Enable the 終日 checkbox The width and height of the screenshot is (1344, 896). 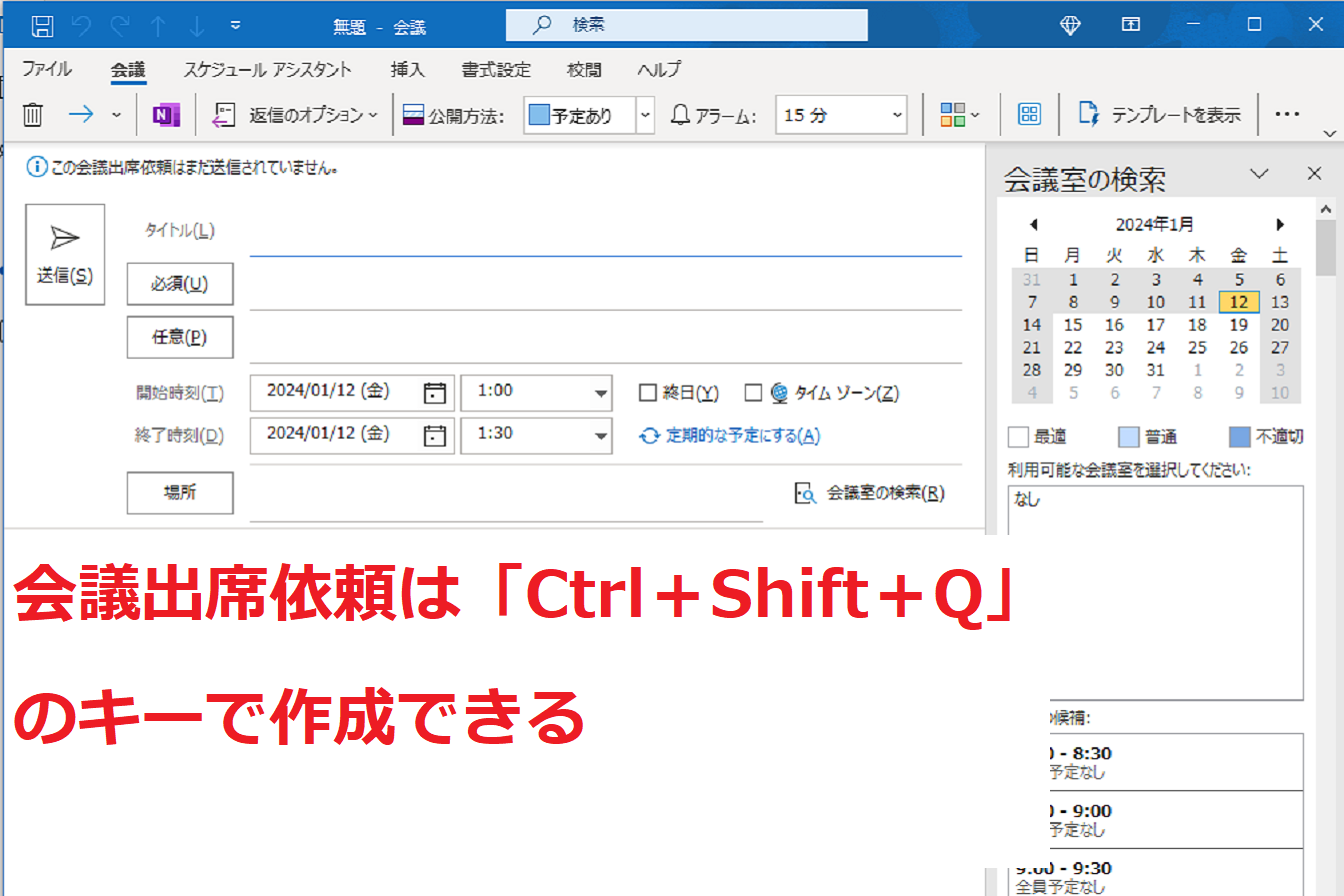coord(647,392)
